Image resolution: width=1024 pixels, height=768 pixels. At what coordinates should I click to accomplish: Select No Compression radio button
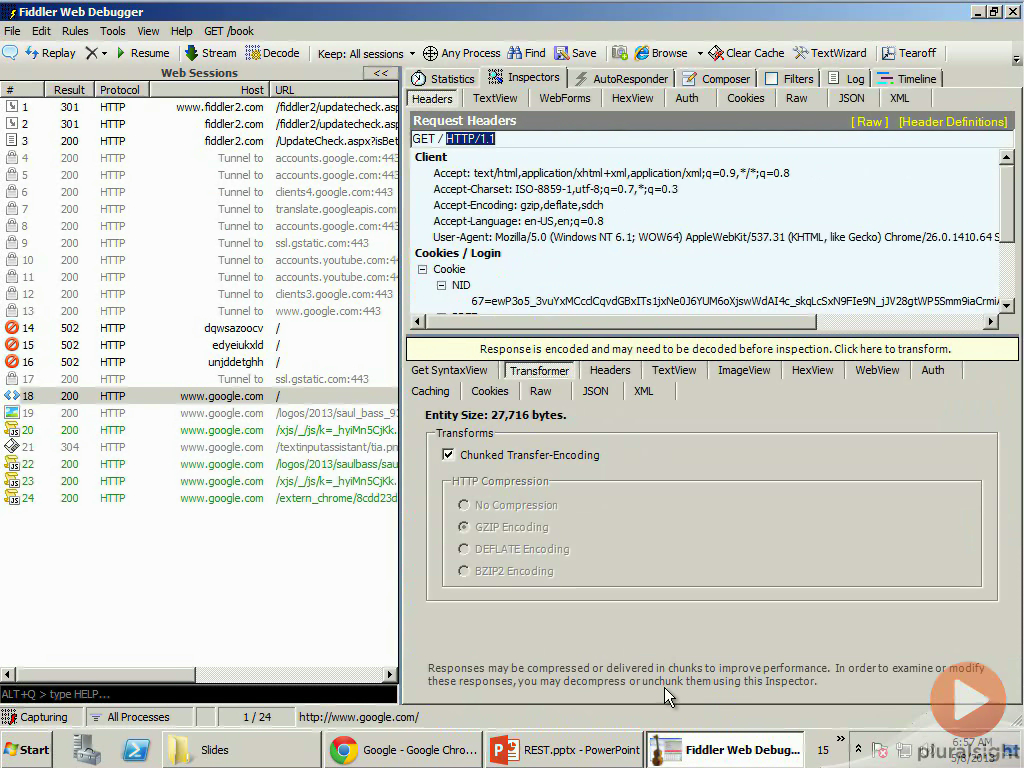click(464, 505)
